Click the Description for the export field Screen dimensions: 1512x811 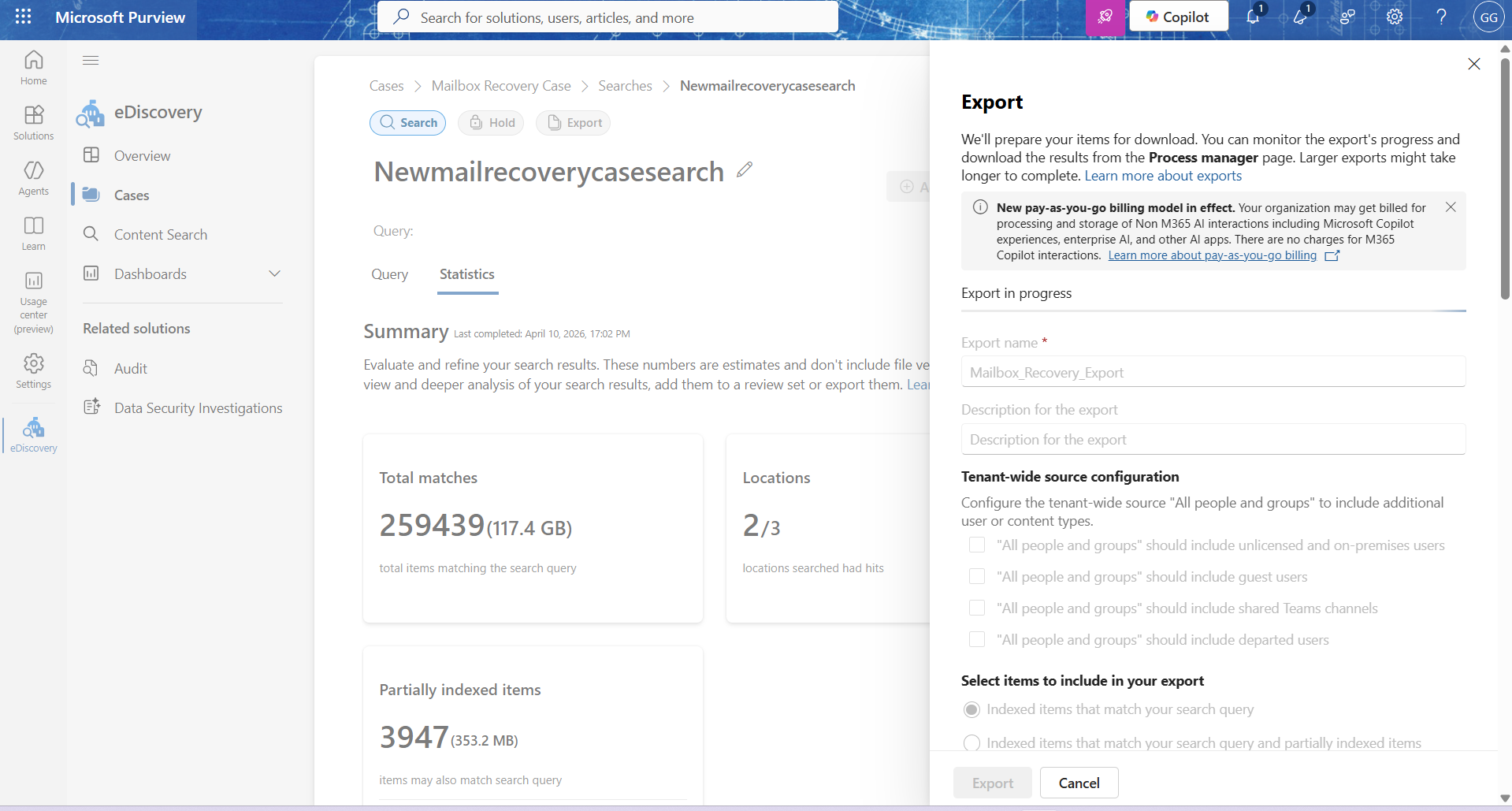(x=1213, y=439)
